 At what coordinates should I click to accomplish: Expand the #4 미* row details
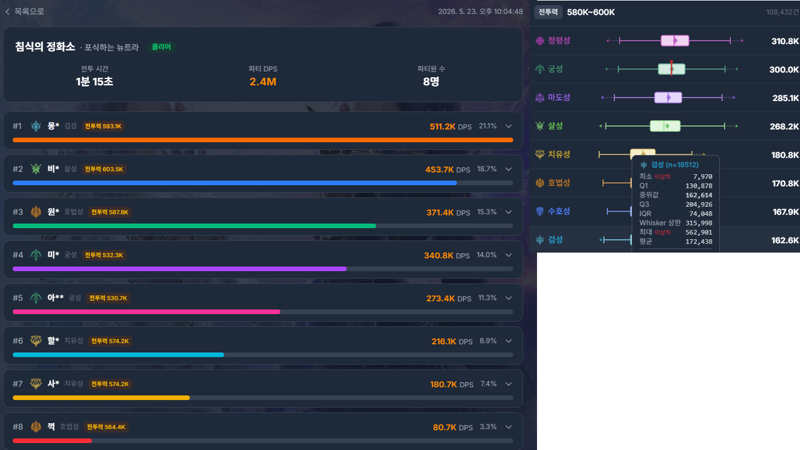(509, 255)
